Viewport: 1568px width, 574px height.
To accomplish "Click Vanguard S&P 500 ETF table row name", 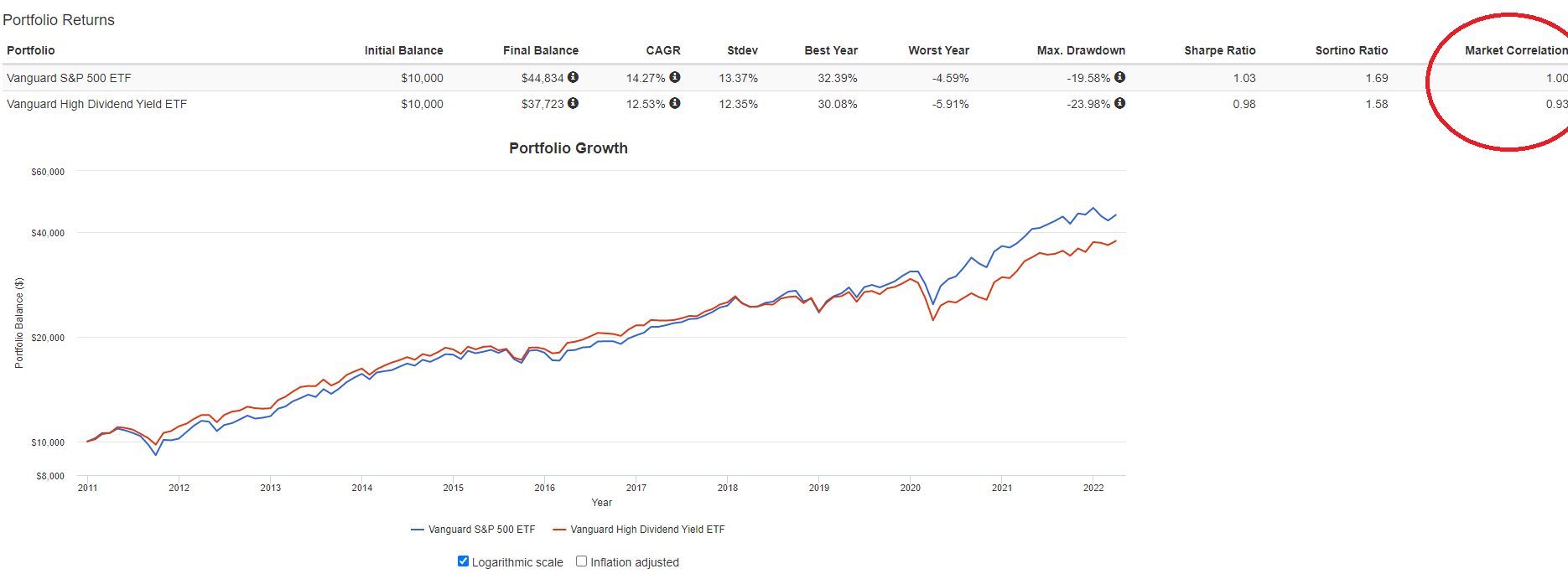I will click(69, 78).
